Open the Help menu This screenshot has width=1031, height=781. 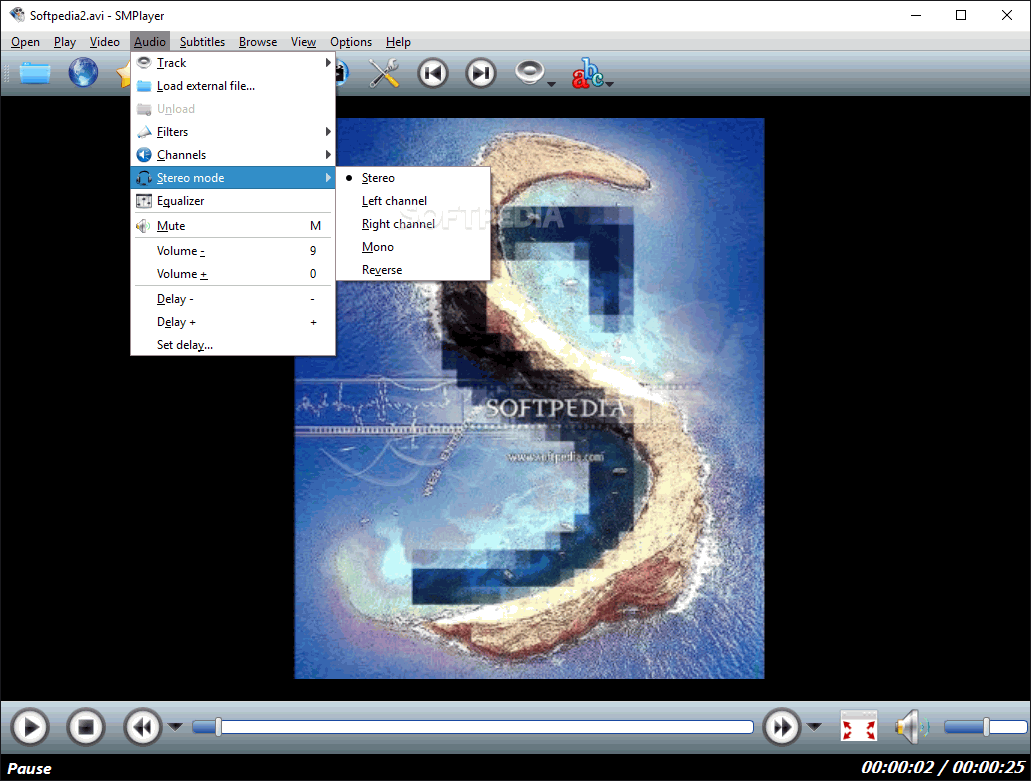click(x=398, y=42)
